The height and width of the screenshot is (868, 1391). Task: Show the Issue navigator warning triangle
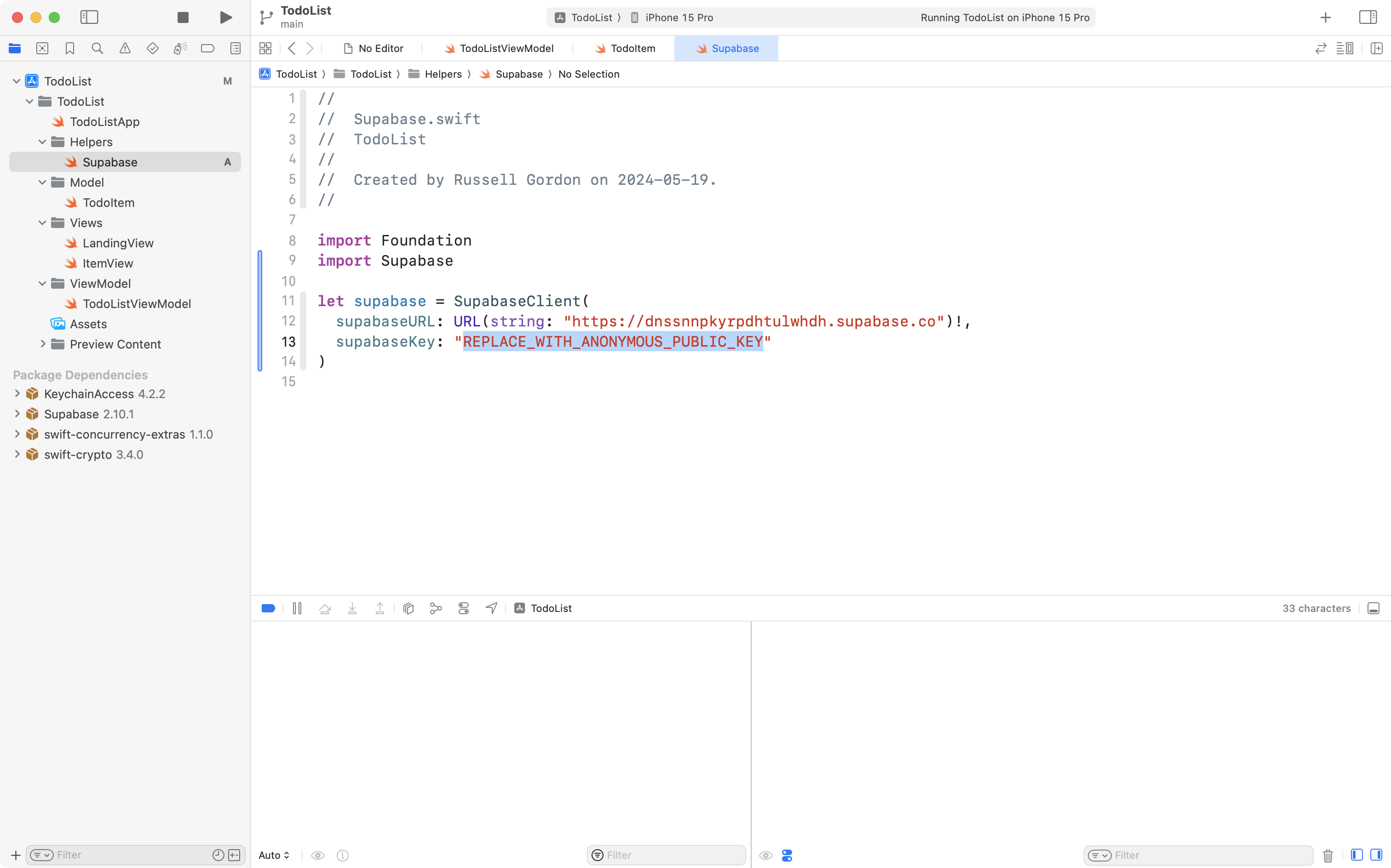125,48
